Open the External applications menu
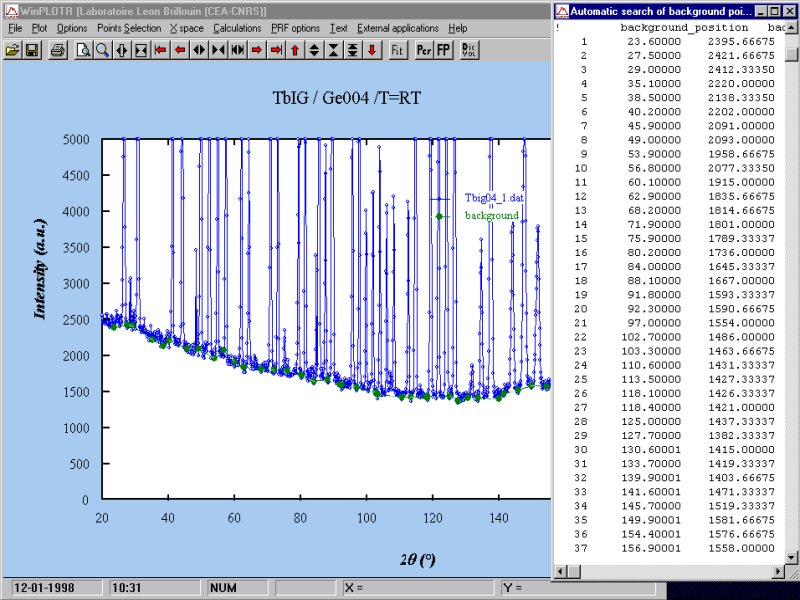This screenshot has height=600, width=800. (x=398, y=28)
